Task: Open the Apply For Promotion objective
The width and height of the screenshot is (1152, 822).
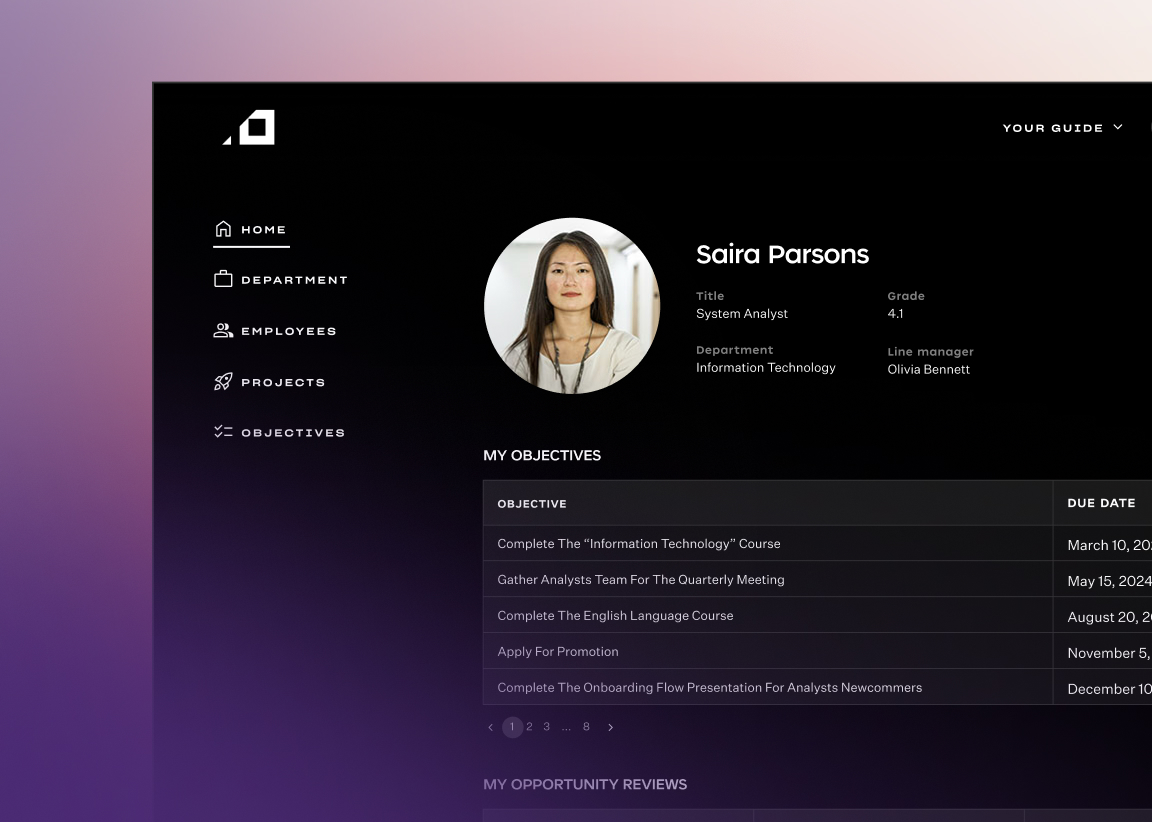Action: pyautogui.click(x=558, y=651)
